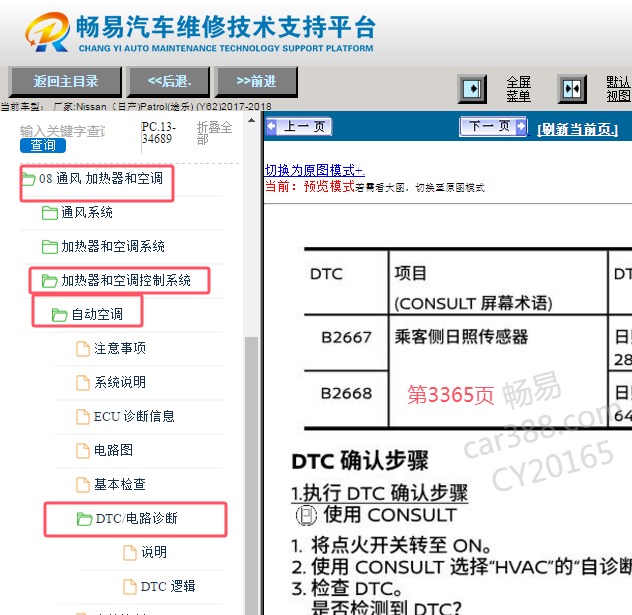Go to previous page 上一页
Image resolution: width=632 pixels, height=615 pixels.
[299, 127]
